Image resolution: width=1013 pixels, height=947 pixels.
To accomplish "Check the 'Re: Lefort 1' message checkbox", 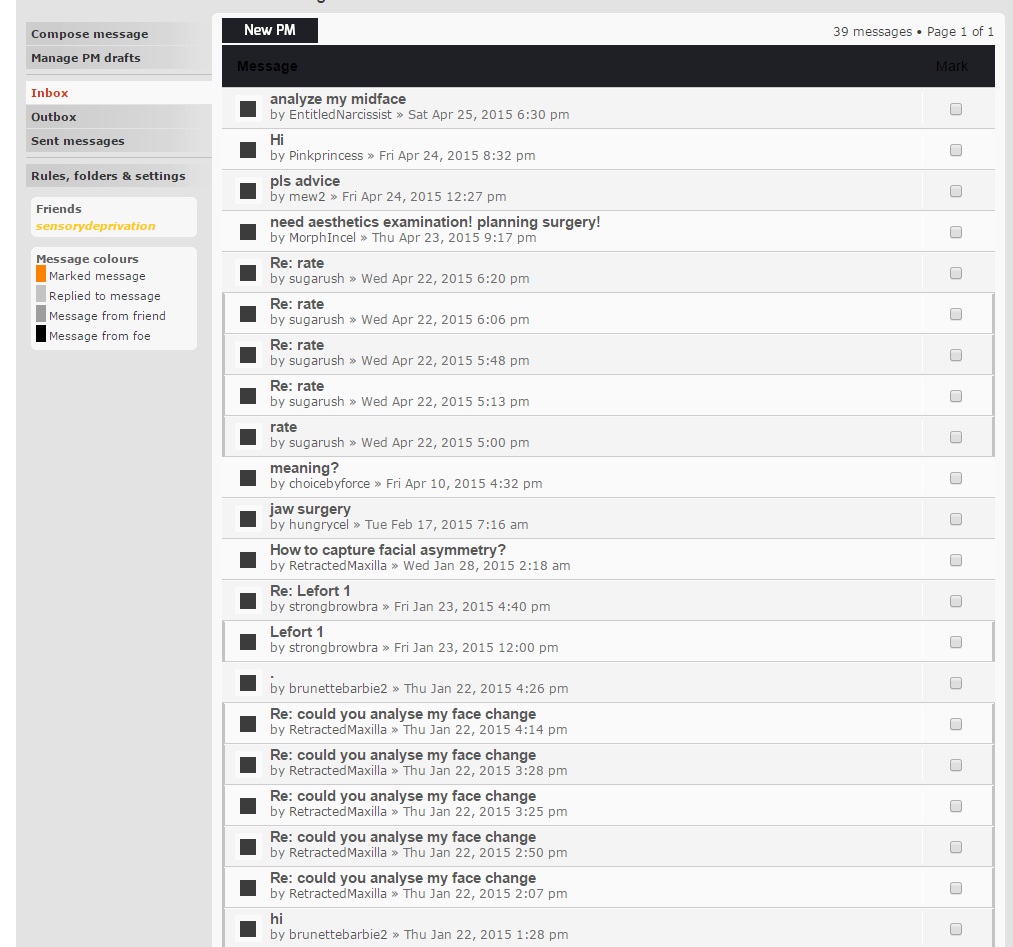I will [x=956, y=601].
